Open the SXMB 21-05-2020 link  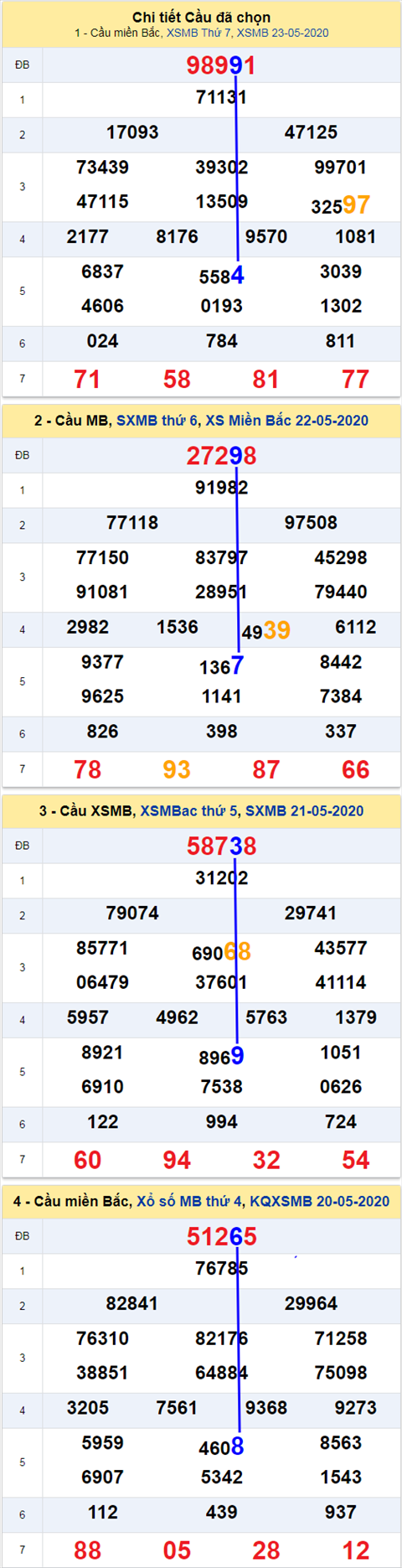pyautogui.click(x=305, y=810)
